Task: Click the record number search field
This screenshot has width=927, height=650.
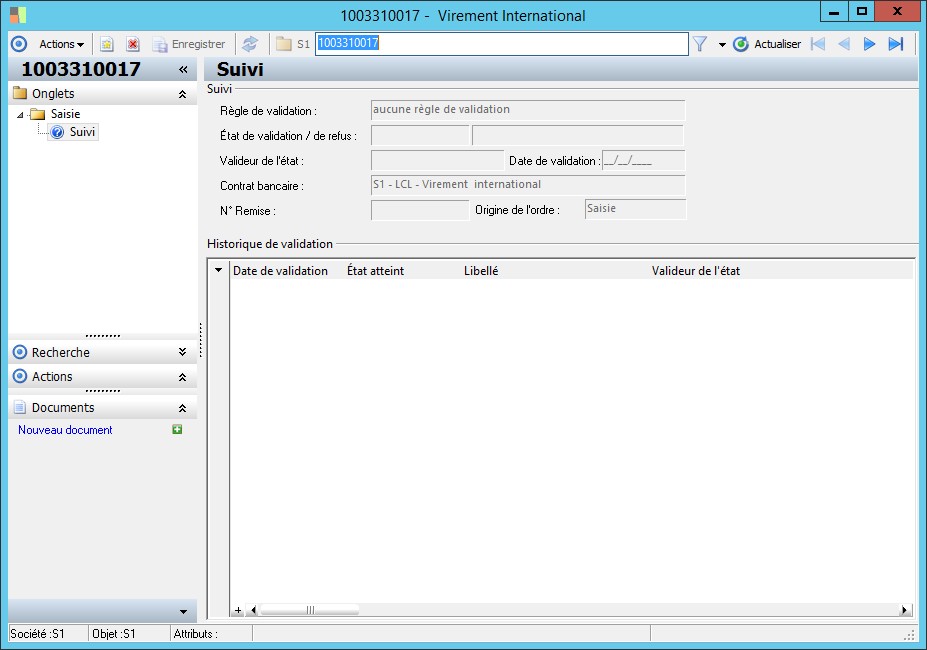Action: [501, 44]
